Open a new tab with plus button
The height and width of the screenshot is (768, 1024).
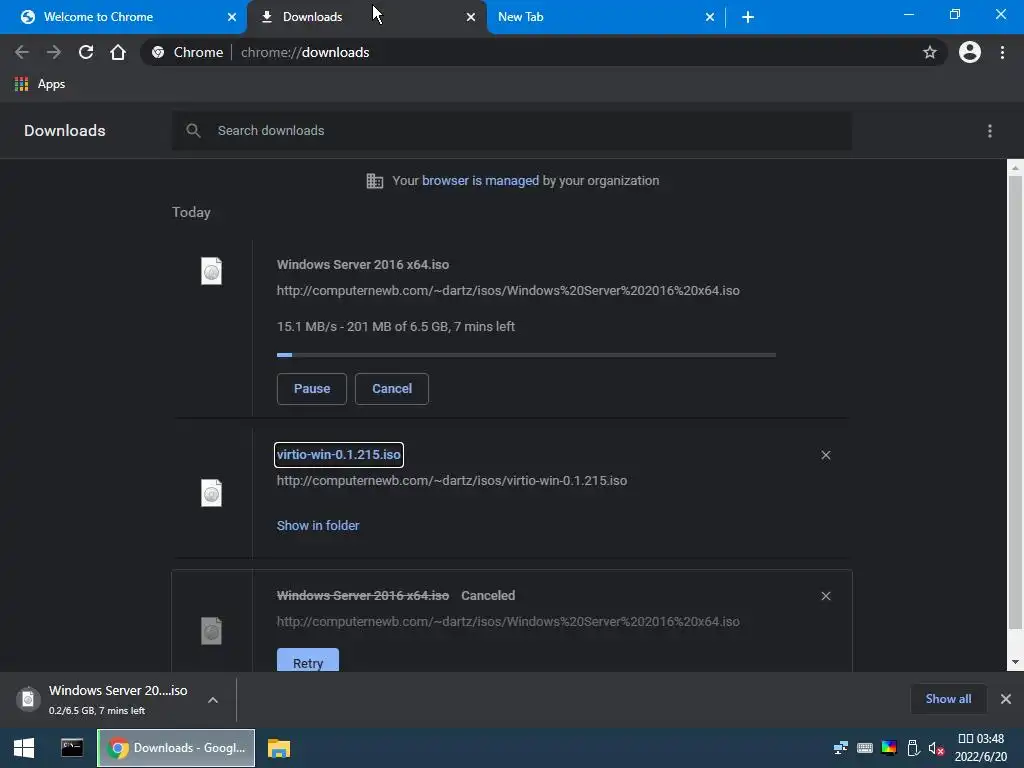pos(748,17)
